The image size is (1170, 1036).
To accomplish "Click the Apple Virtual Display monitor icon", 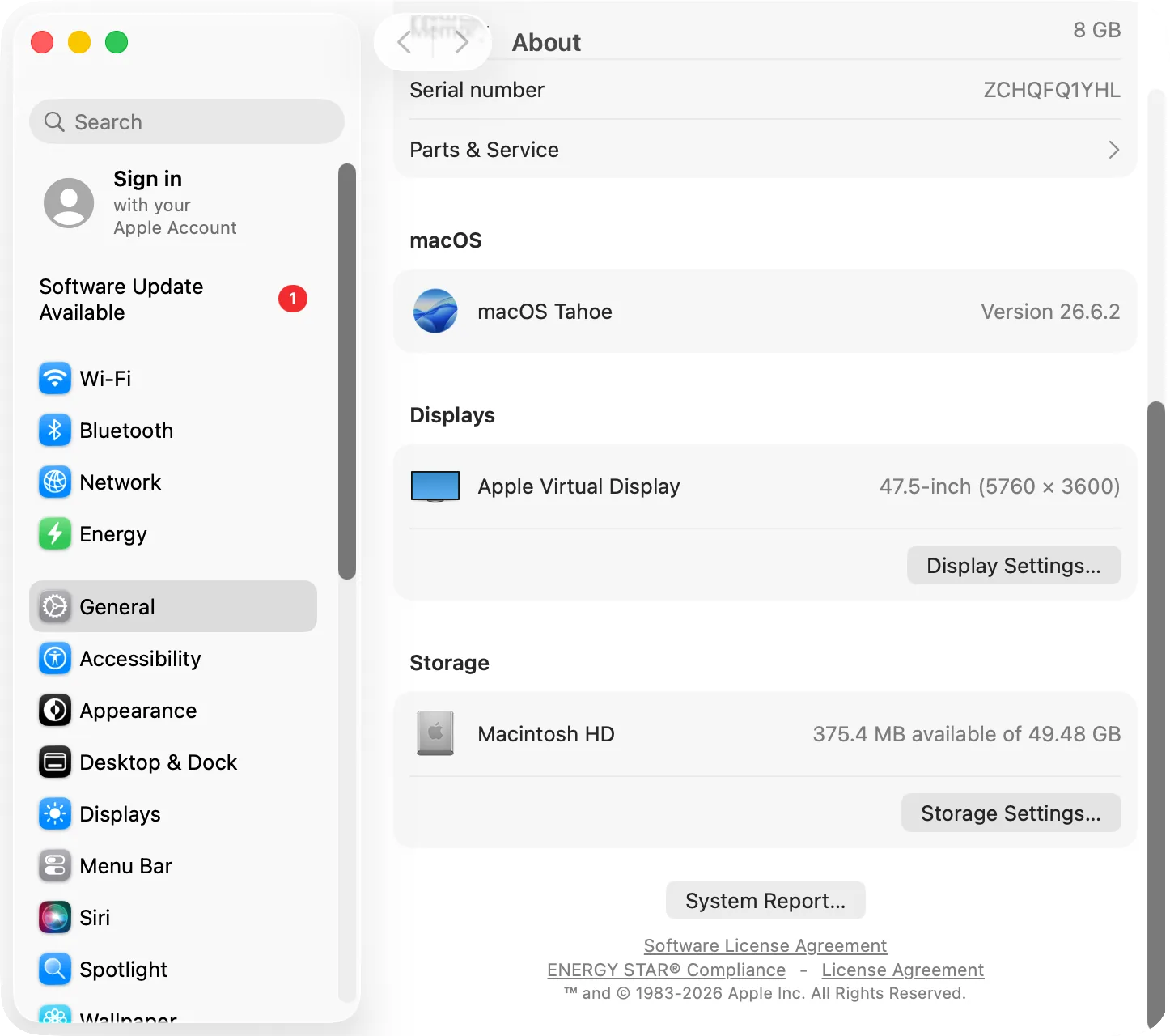I will pyautogui.click(x=435, y=486).
